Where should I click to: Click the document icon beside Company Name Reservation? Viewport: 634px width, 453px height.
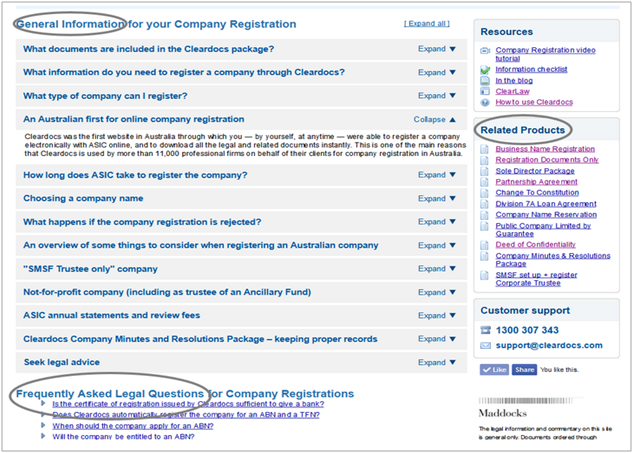click(484, 215)
